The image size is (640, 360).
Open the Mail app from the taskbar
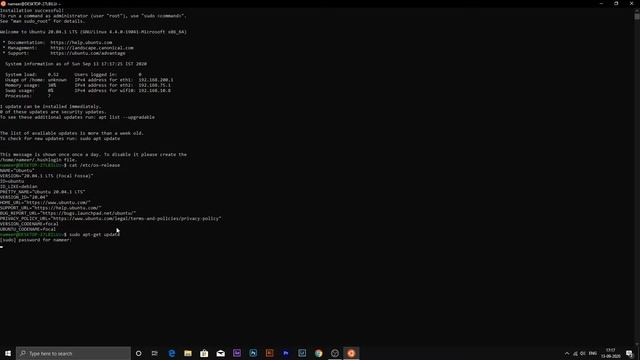(220, 353)
